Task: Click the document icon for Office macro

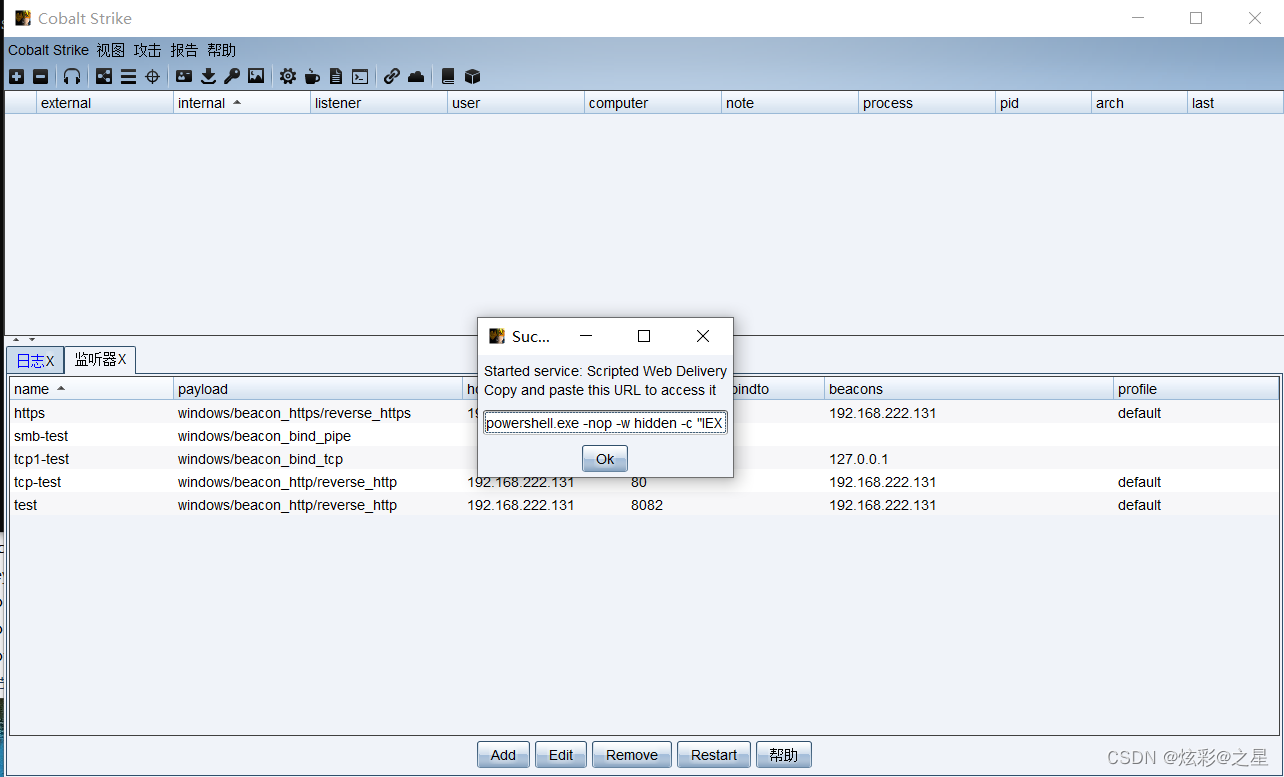Action: [336, 76]
